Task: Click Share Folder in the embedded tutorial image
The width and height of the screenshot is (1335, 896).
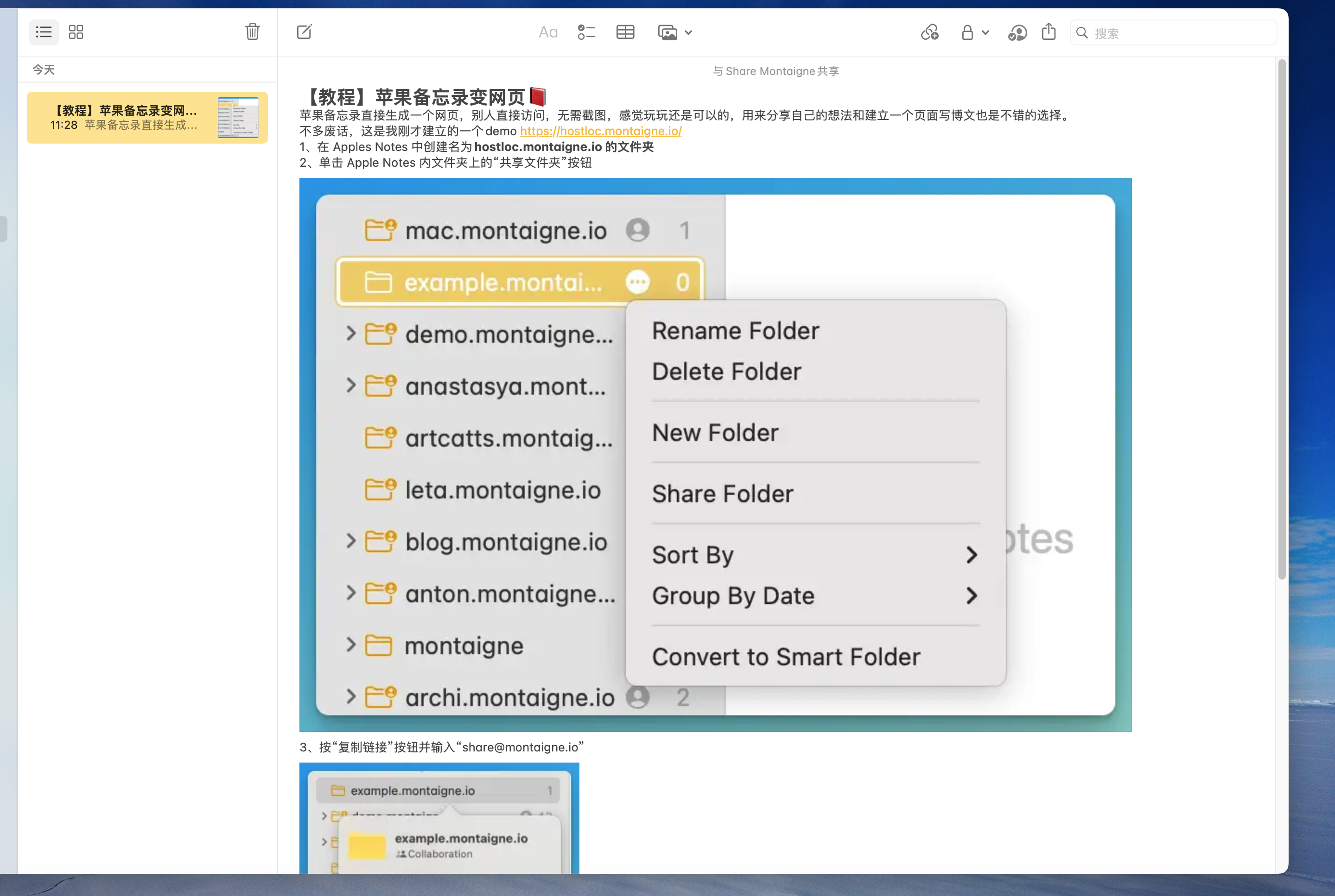Action: pos(723,494)
